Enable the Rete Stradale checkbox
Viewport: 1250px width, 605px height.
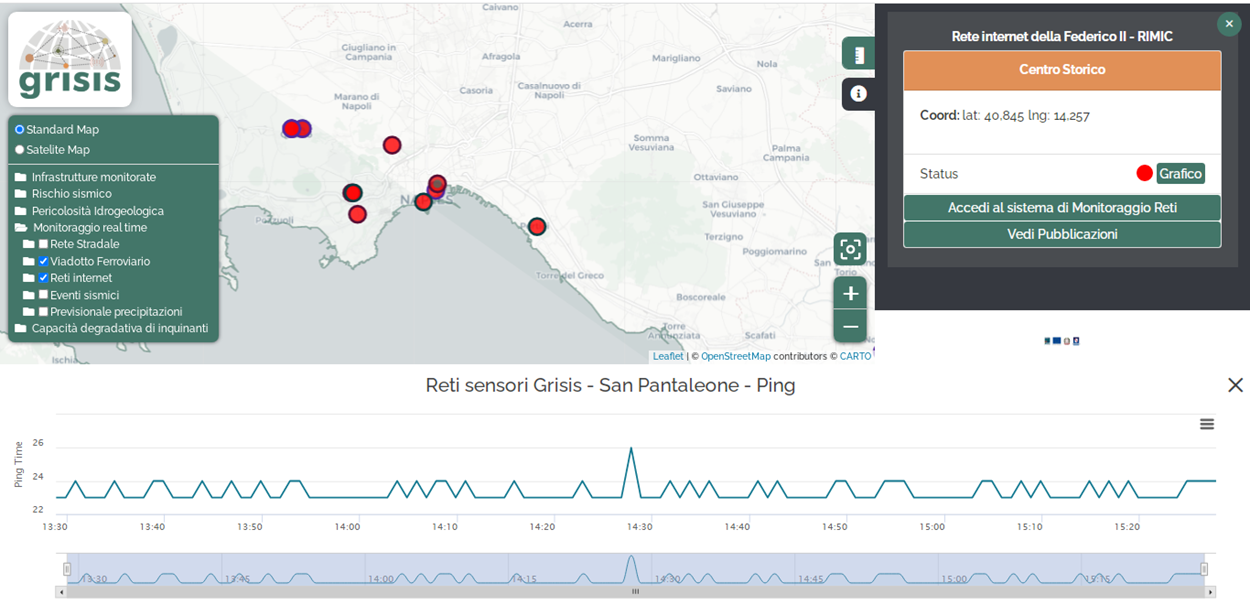pos(43,244)
